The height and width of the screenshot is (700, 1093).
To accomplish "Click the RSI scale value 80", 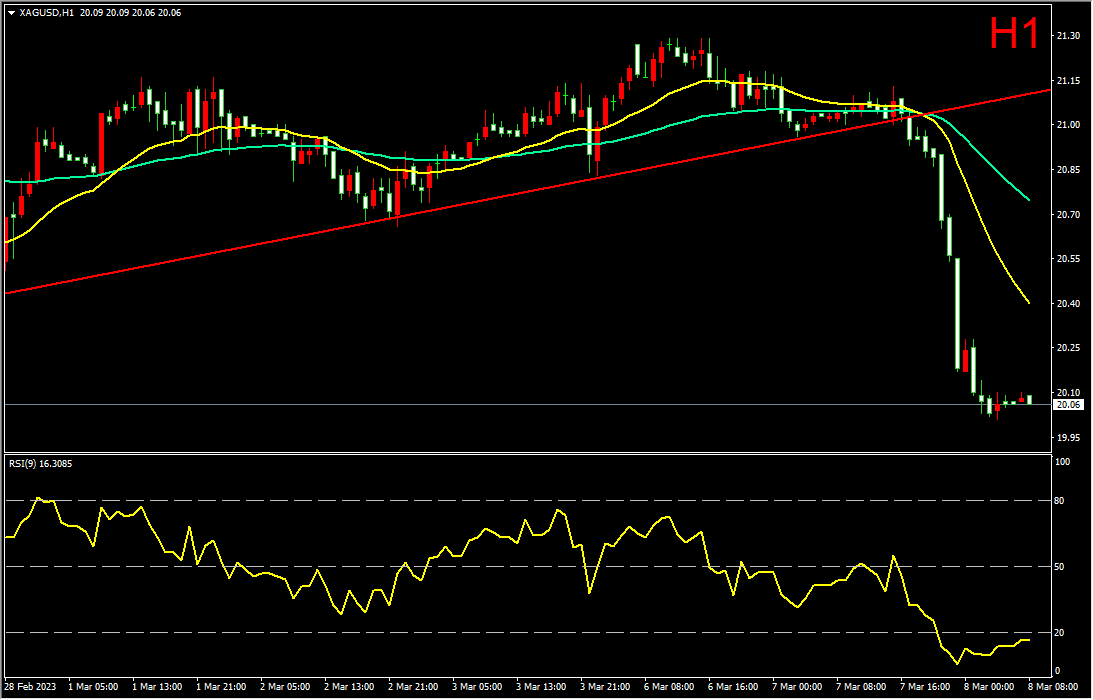I will pyautogui.click(x=1060, y=501).
